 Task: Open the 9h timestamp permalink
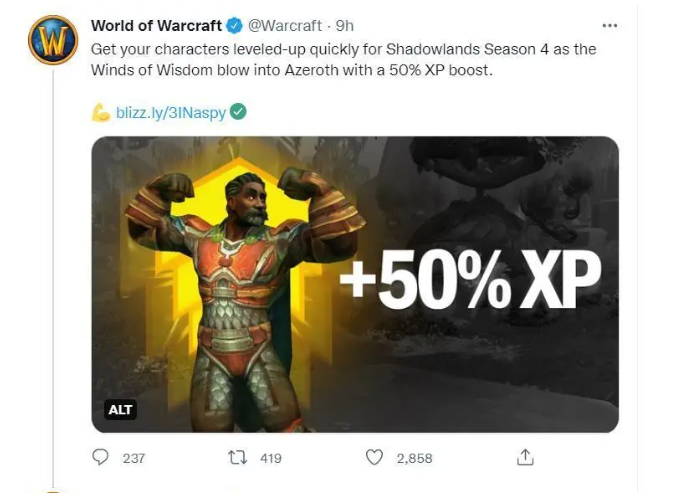pyautogui.click(x=345, y=26)
